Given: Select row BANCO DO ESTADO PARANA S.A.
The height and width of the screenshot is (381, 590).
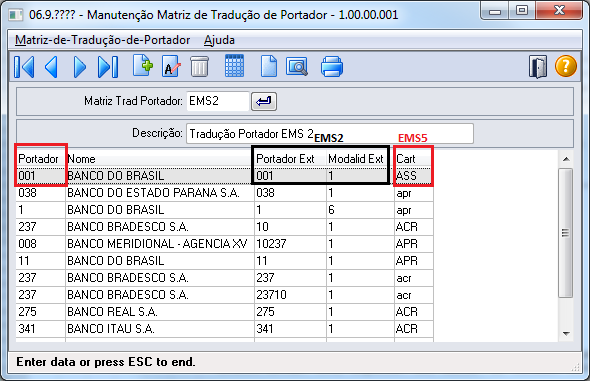Looking at the screenshot, I should point(225,193).
